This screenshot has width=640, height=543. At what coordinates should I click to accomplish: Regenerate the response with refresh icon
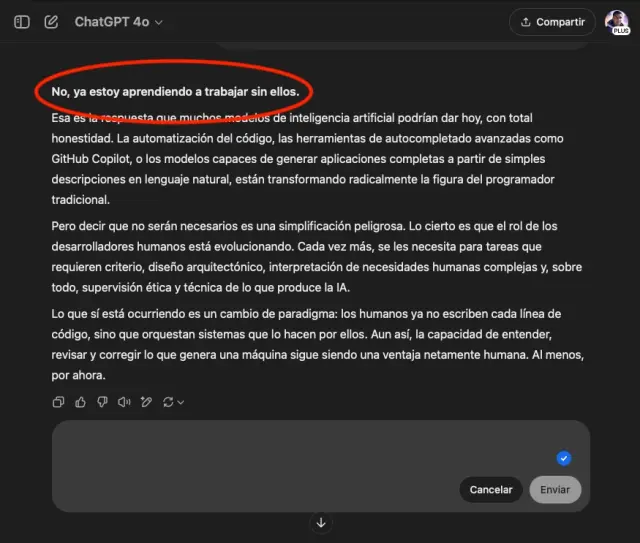pyautogui.click(x=168, y=402)
